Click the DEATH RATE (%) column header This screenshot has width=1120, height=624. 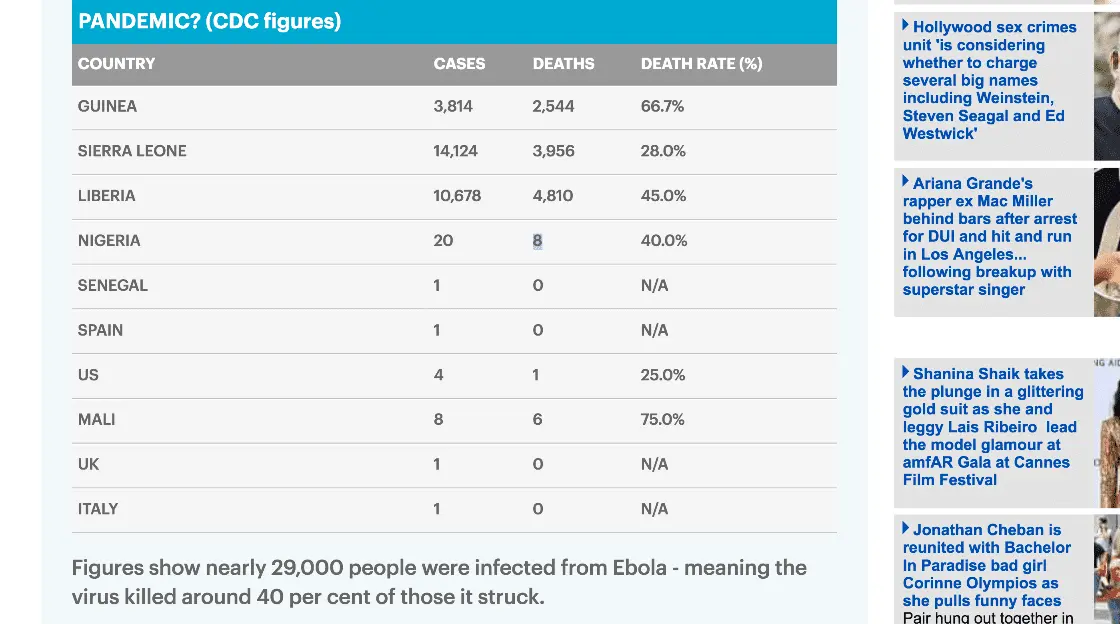[x=701, y=64]
